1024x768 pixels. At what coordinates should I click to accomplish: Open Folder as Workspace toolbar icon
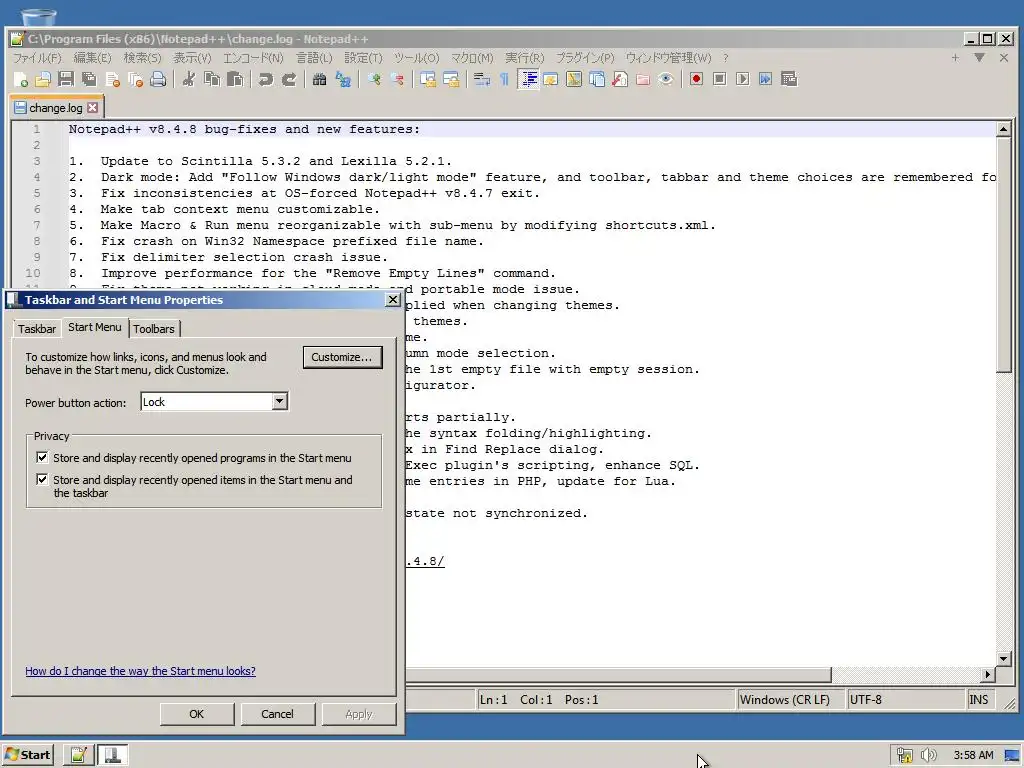[x=643, y=80]
